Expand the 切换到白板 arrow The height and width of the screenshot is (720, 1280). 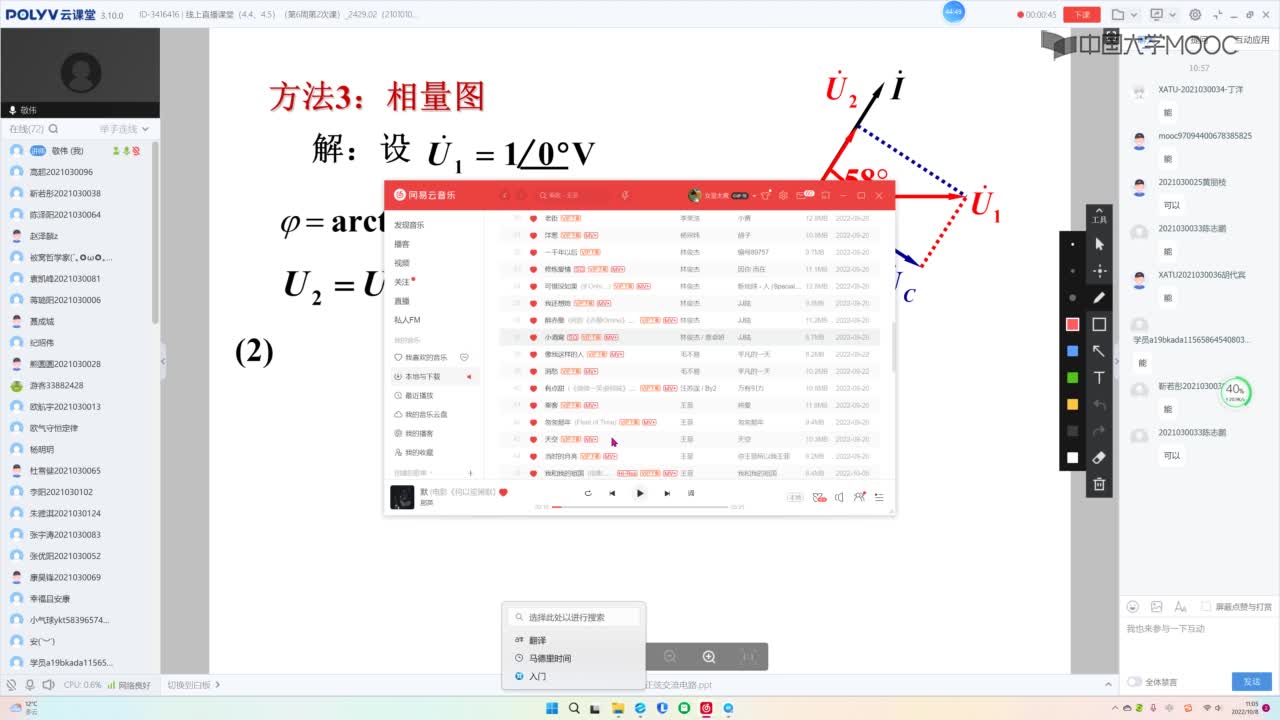217,685
